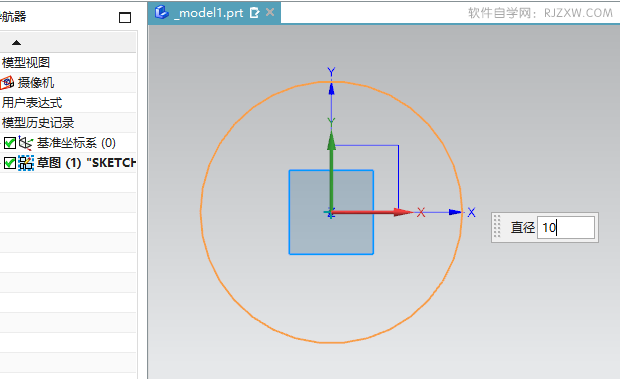Collapse navigator using the up arrow header
The image size is (620, 379).
tap(16, 43)
